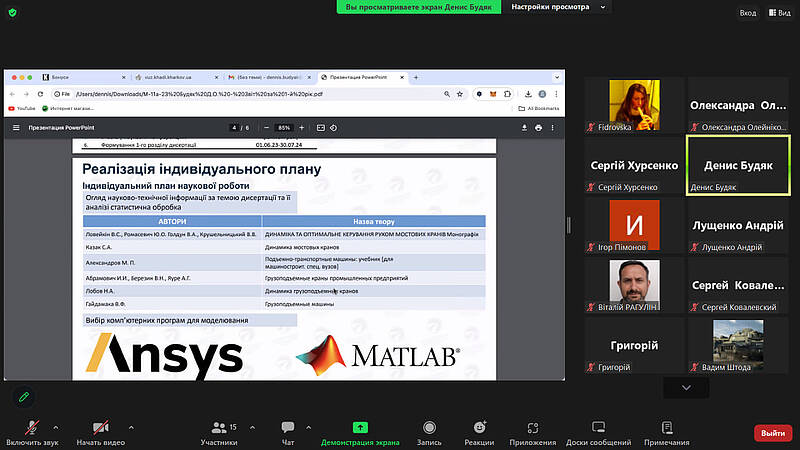This screenshot has width=800, height=450.
Task: Turn on camera with Начать видео
Action: coord(101,433)
